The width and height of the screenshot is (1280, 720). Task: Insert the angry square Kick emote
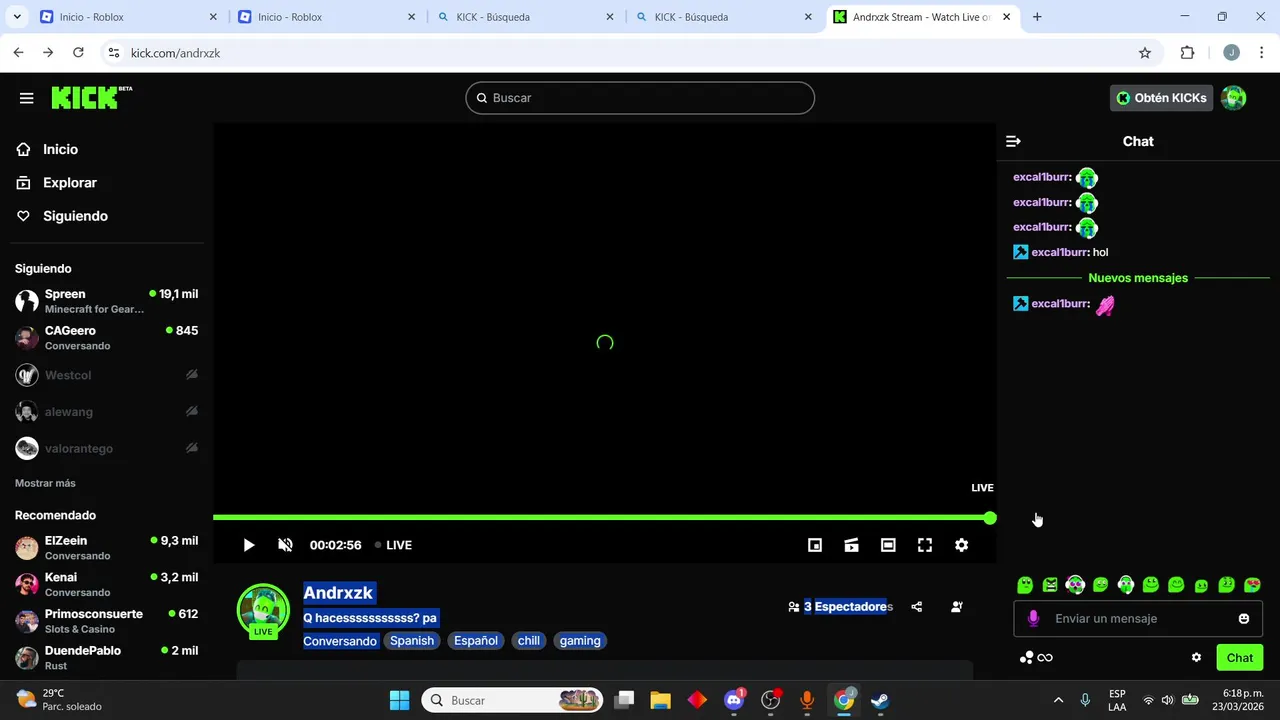pos(1050,585)
